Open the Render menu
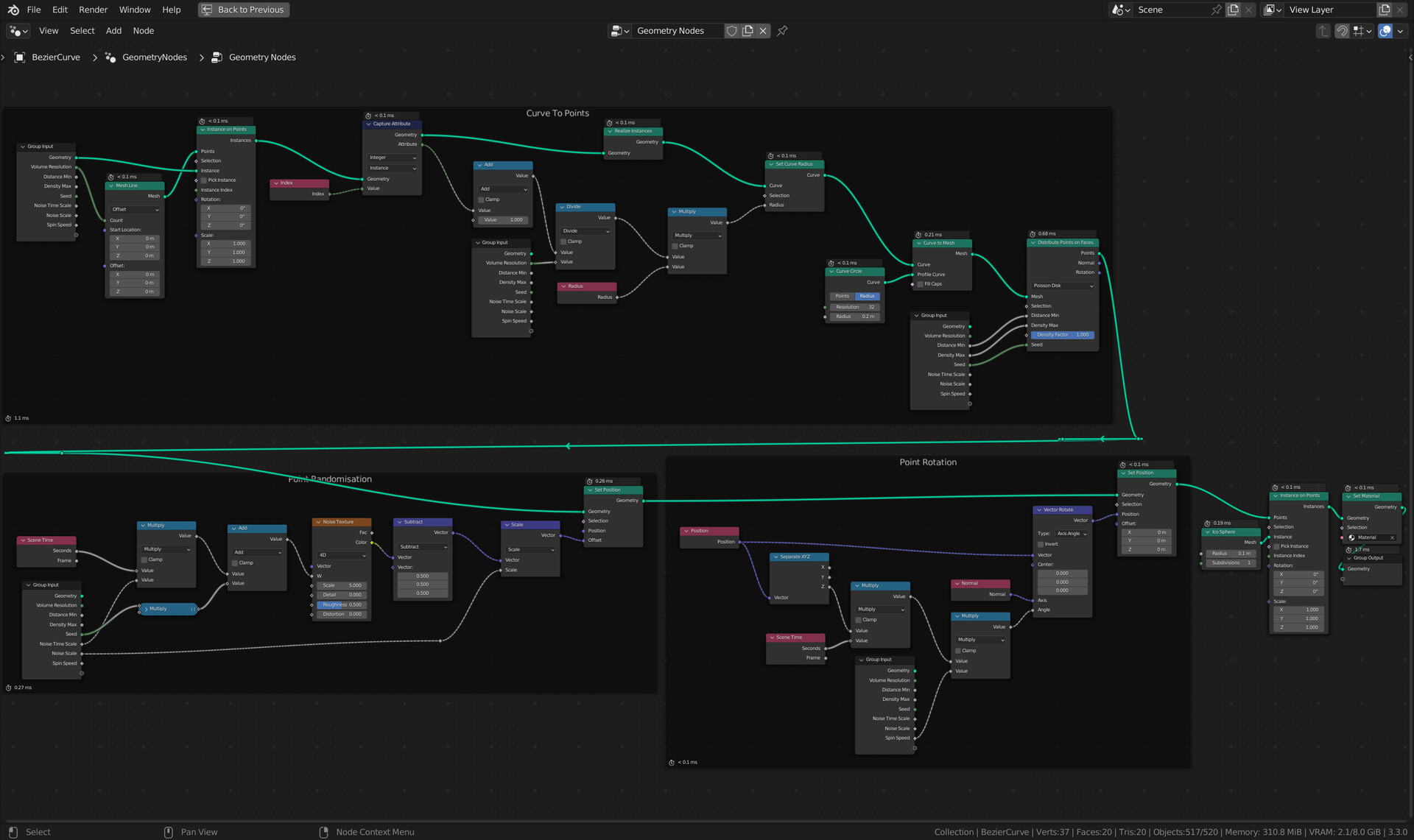Viewport: 1414px width, 840px height. pos(93,10)
